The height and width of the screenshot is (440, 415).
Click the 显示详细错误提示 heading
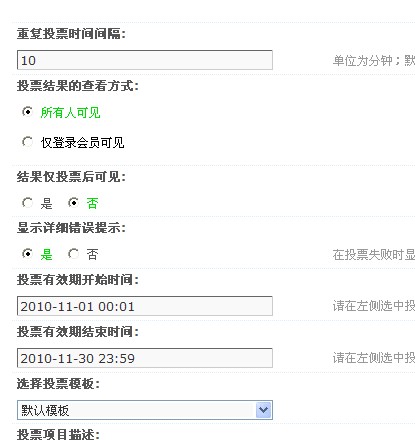coord(71,228)
